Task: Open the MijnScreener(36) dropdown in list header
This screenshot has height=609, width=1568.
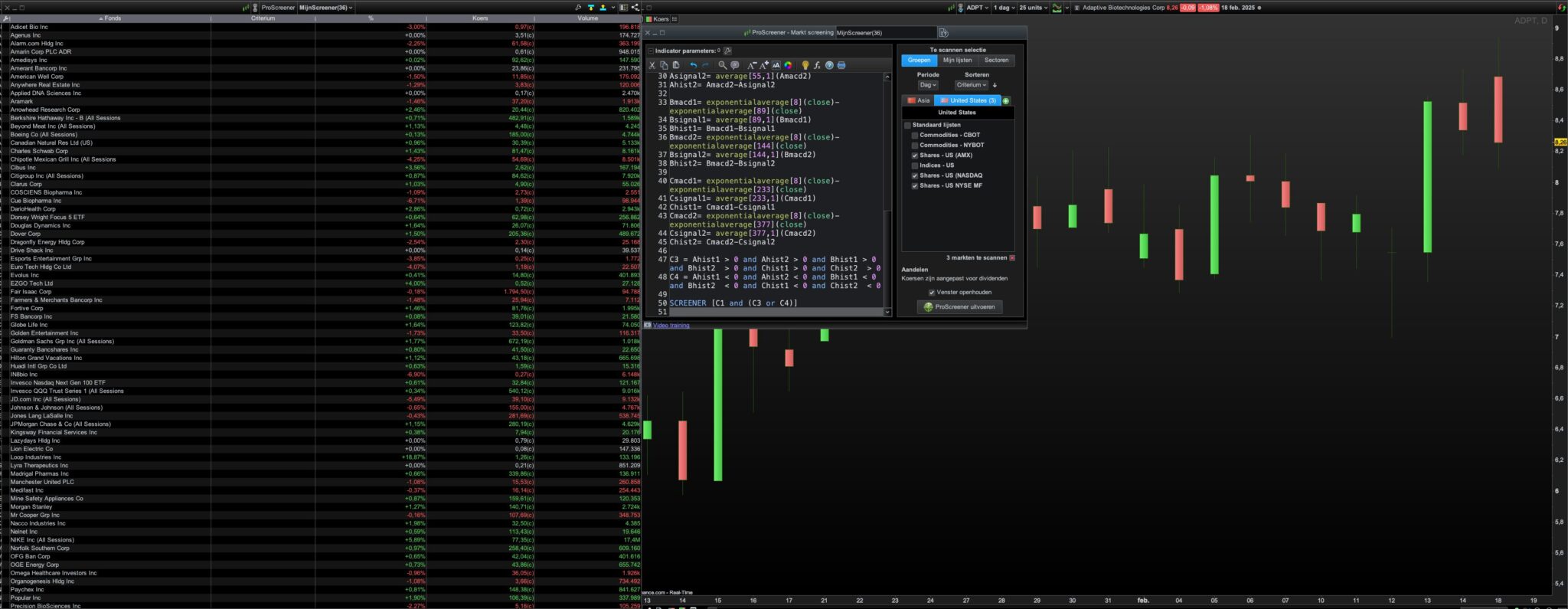Action: click(325, 8)
